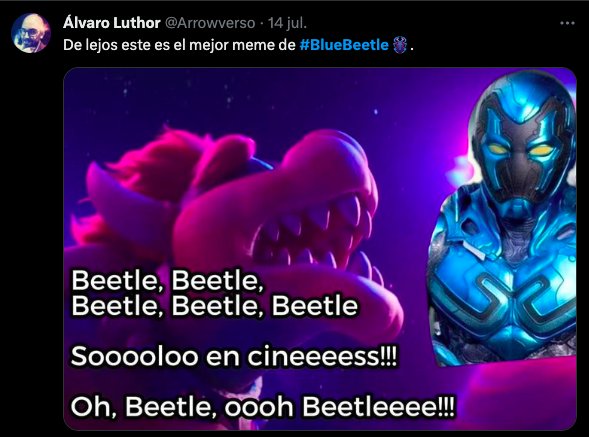Click the beetle emoji after the hashtag
Image resolution: width=589 pixels, height=437 pixels.
pyautogui.click(x=400, y=45)
